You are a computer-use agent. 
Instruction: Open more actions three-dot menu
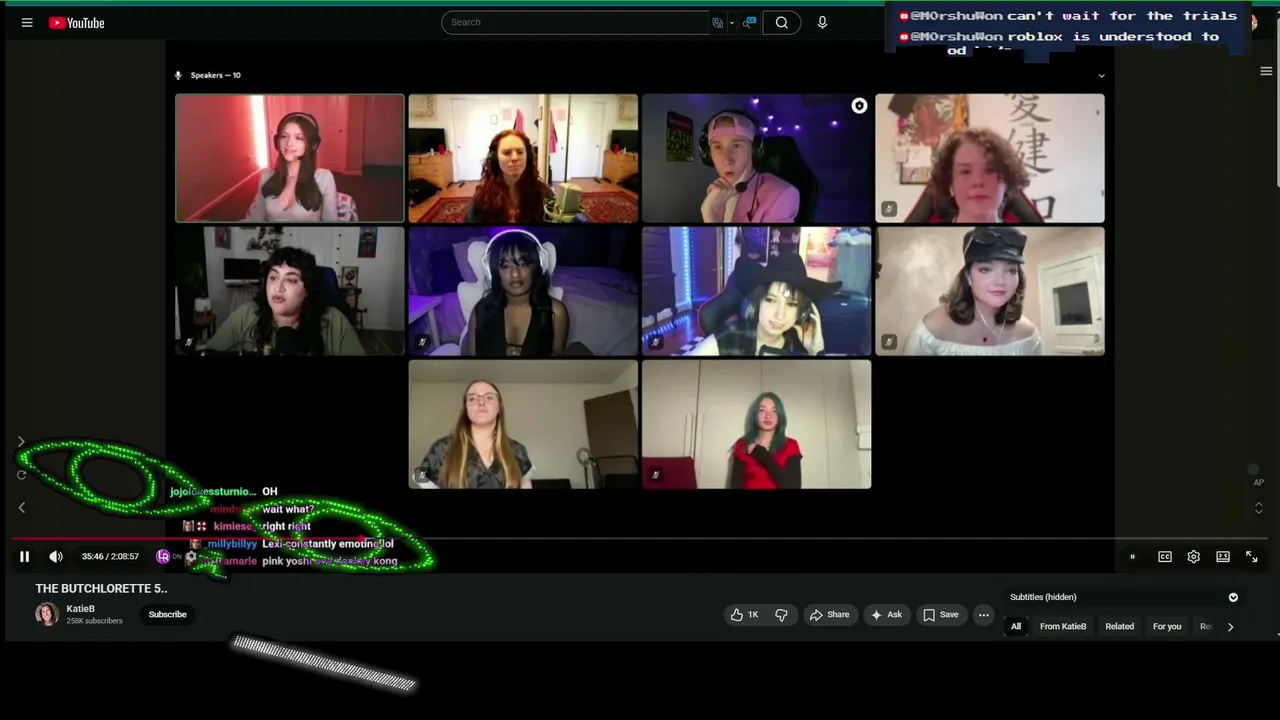click(984, 615)
